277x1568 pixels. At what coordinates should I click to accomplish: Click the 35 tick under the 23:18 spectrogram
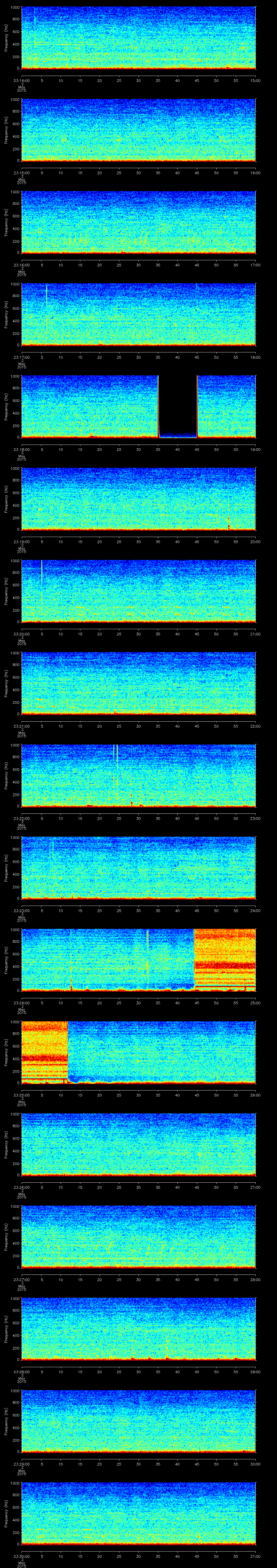point(158,449)
